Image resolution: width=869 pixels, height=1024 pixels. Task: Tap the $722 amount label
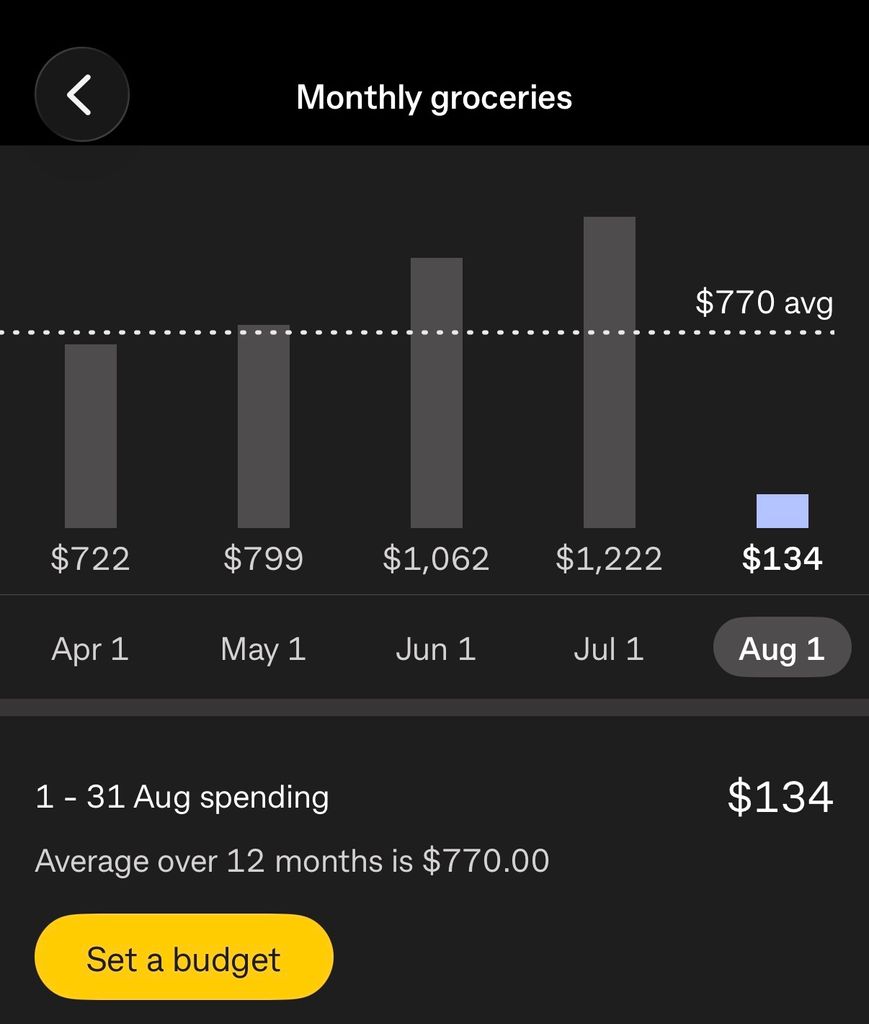[x=90, y=559]
